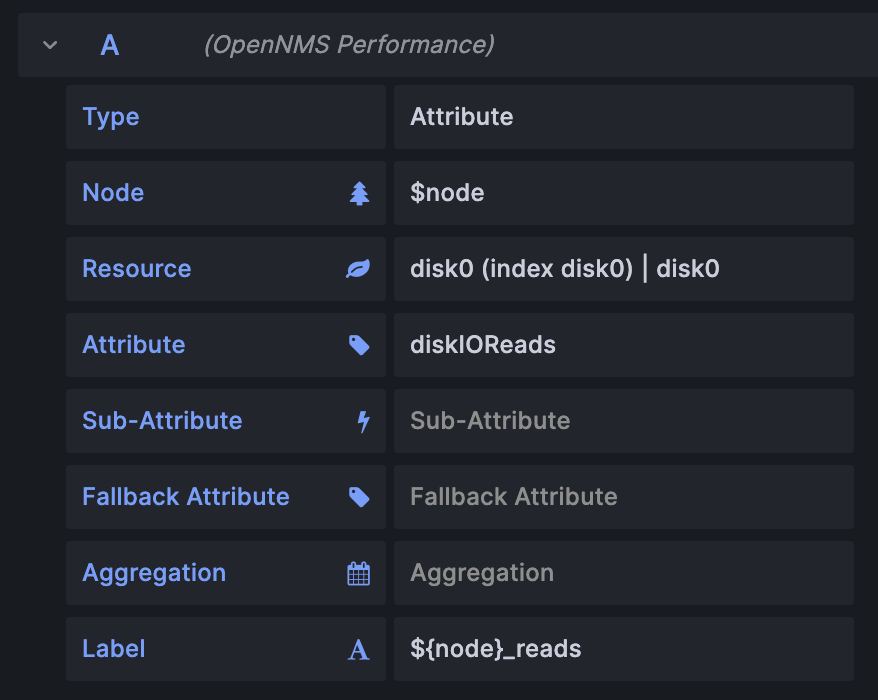Screen dimensions: 878x700
Task: Click the Type row label
Action: (110, 116)
